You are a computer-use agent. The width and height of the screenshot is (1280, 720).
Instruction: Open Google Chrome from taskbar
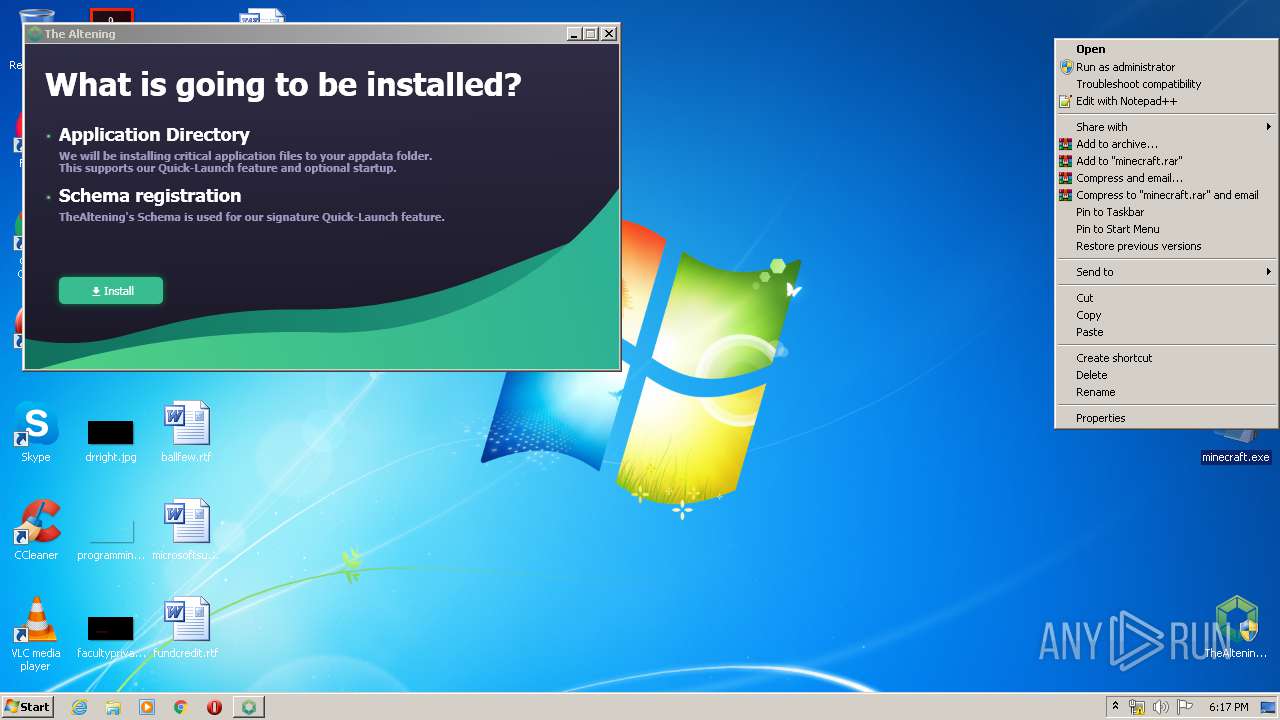point(181,707)
